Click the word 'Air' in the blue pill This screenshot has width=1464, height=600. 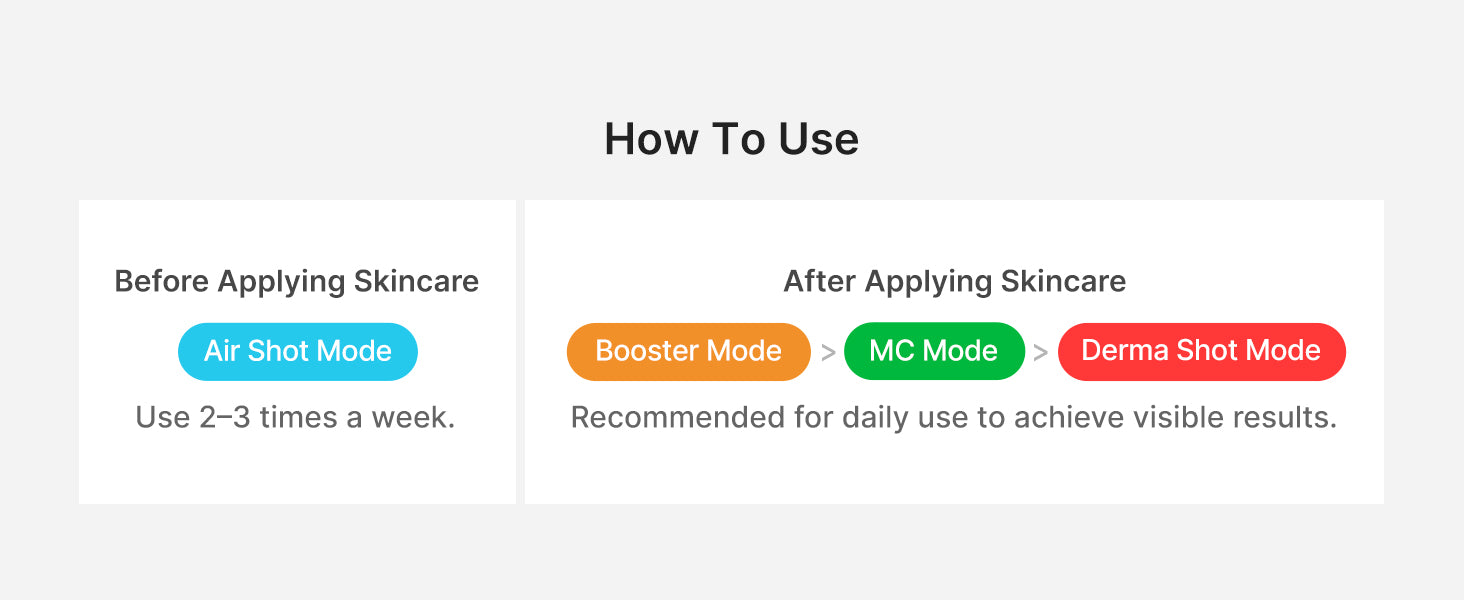pyautogui.click(x=222, y=351)
